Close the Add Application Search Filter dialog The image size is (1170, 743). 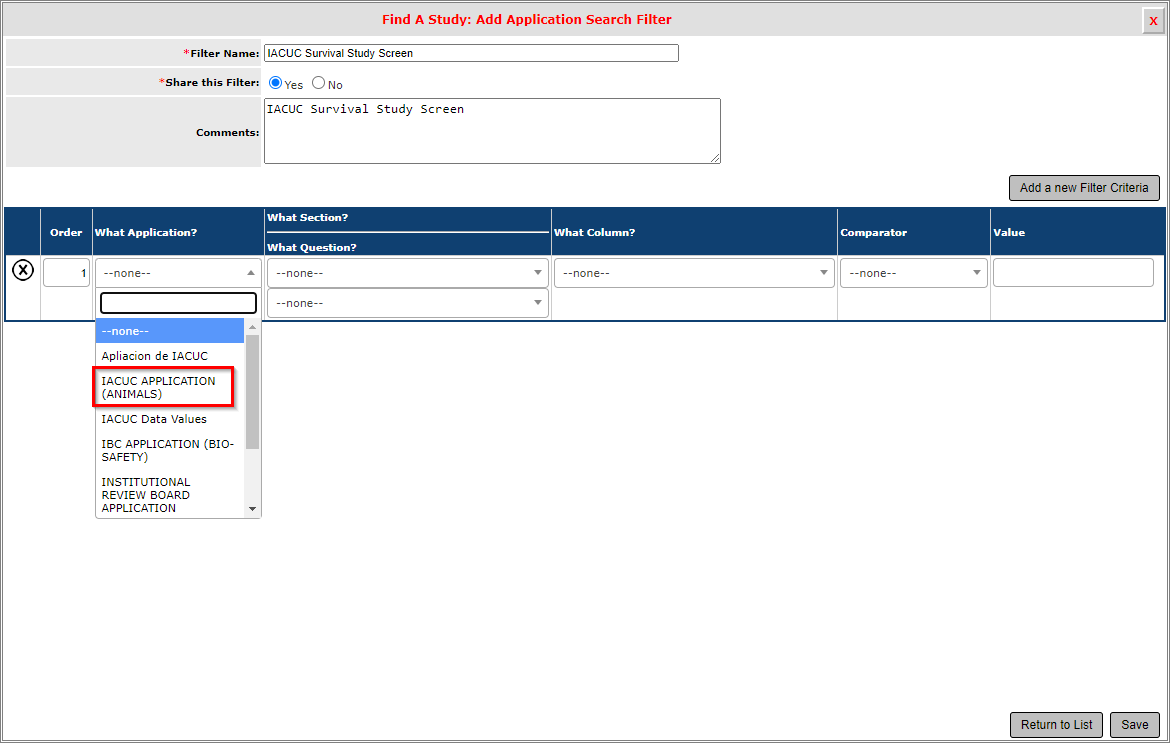[1153, 21]
